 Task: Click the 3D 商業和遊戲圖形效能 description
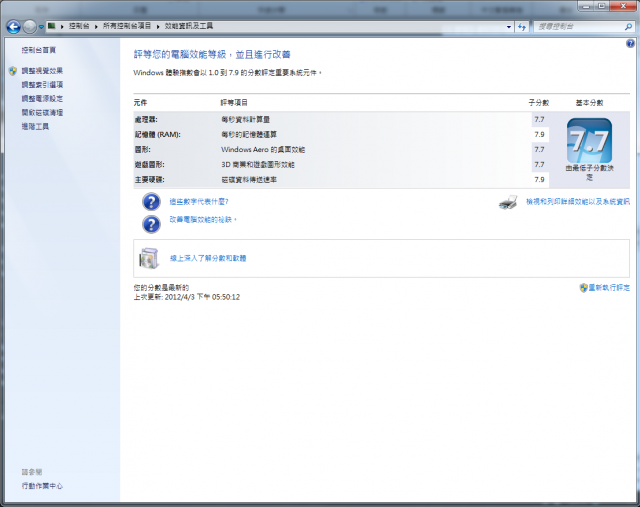click(258, 165)
